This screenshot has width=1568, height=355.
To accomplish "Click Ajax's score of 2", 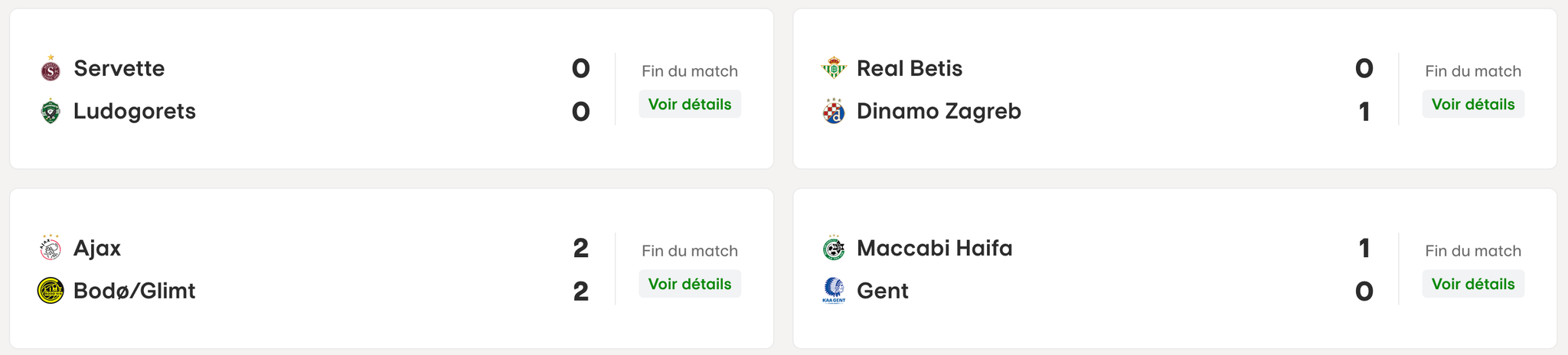I will coord(580,249).
